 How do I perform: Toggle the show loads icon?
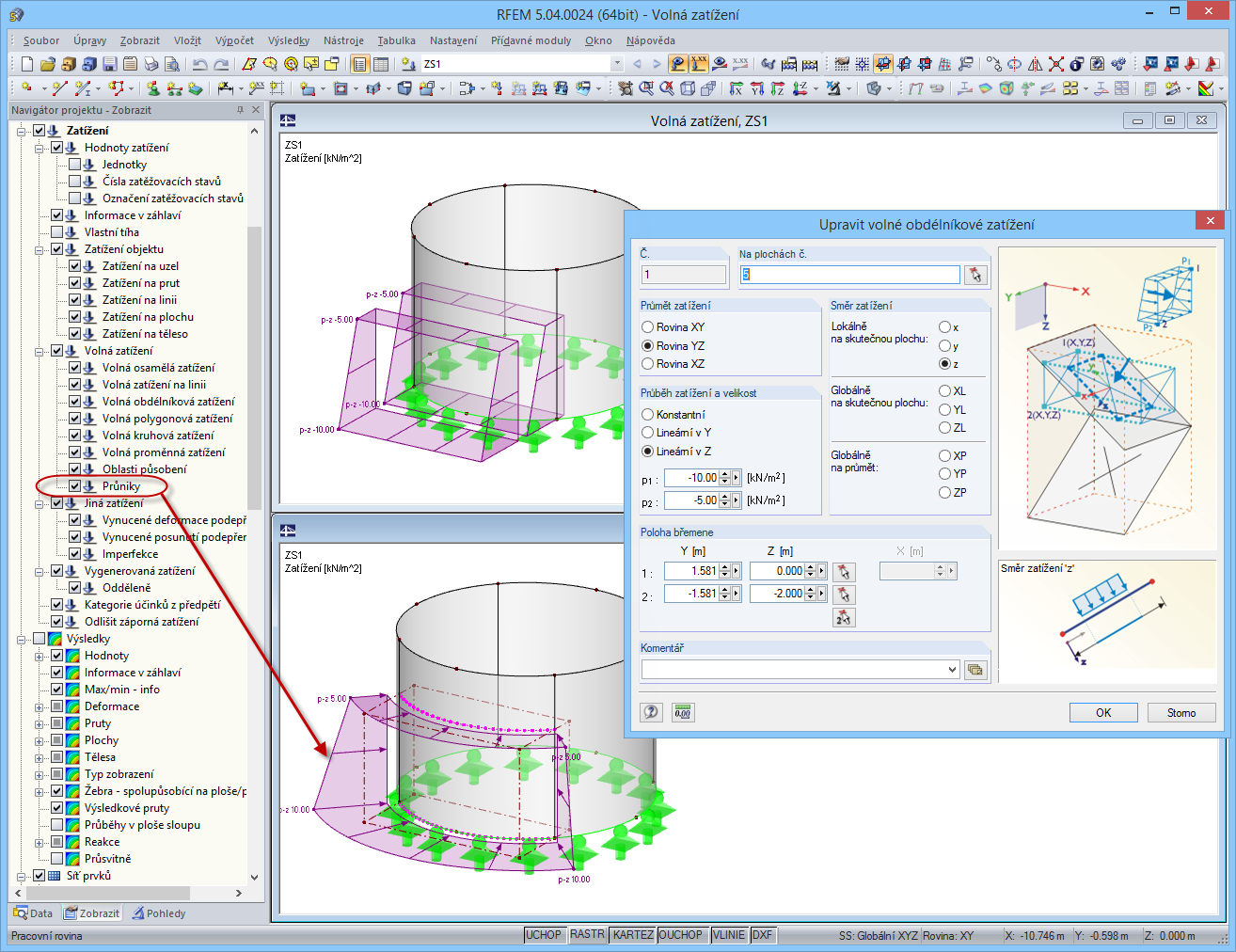tap(678, 64)
